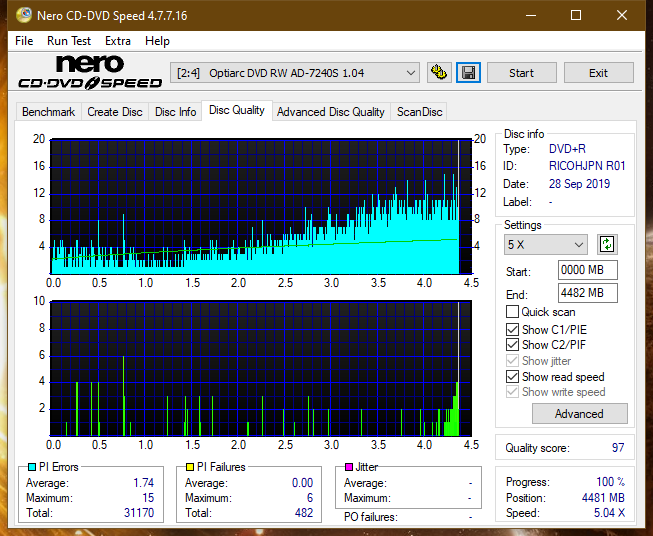The width and height of the screenshot is (653, 536).
Task: Uncheck Show C1/PIE
Action: [512, 329]
